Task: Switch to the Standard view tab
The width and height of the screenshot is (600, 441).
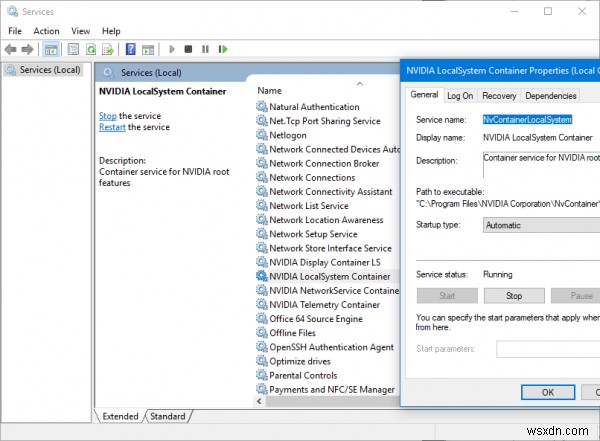Action: pyautogui.click(x=168, y=416)
